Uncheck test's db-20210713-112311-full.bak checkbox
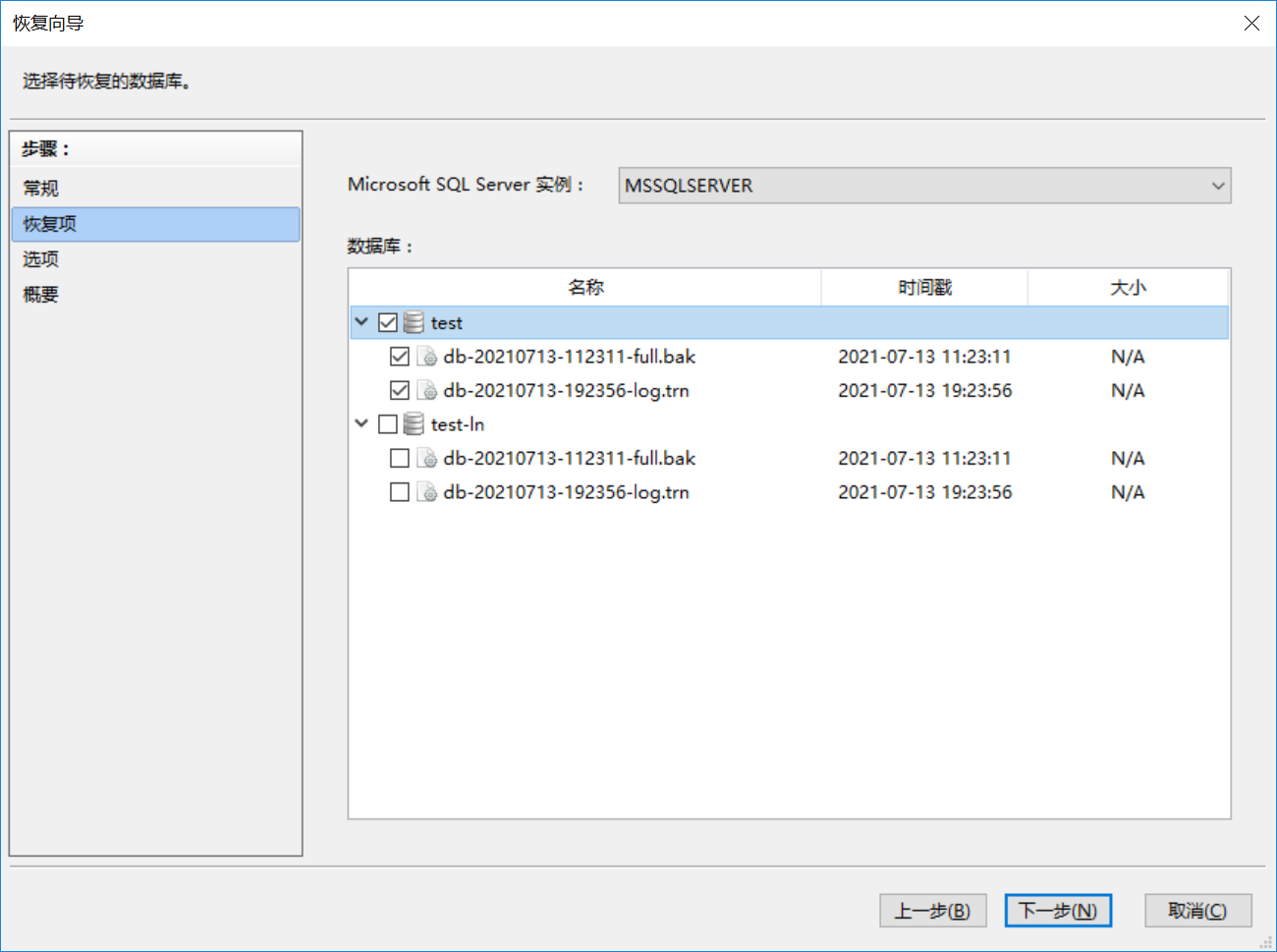This screenshot has width=1277, height=952. [400, 357]
